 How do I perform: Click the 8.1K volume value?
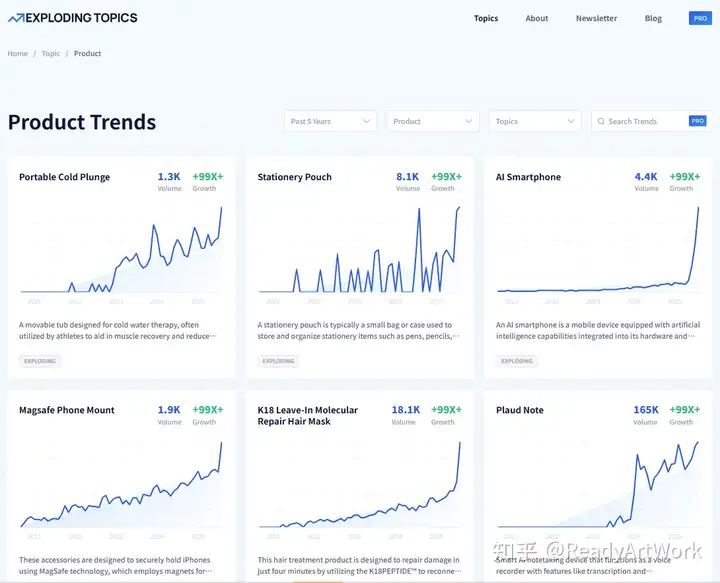pyautogui.click(x=407, y=177)
